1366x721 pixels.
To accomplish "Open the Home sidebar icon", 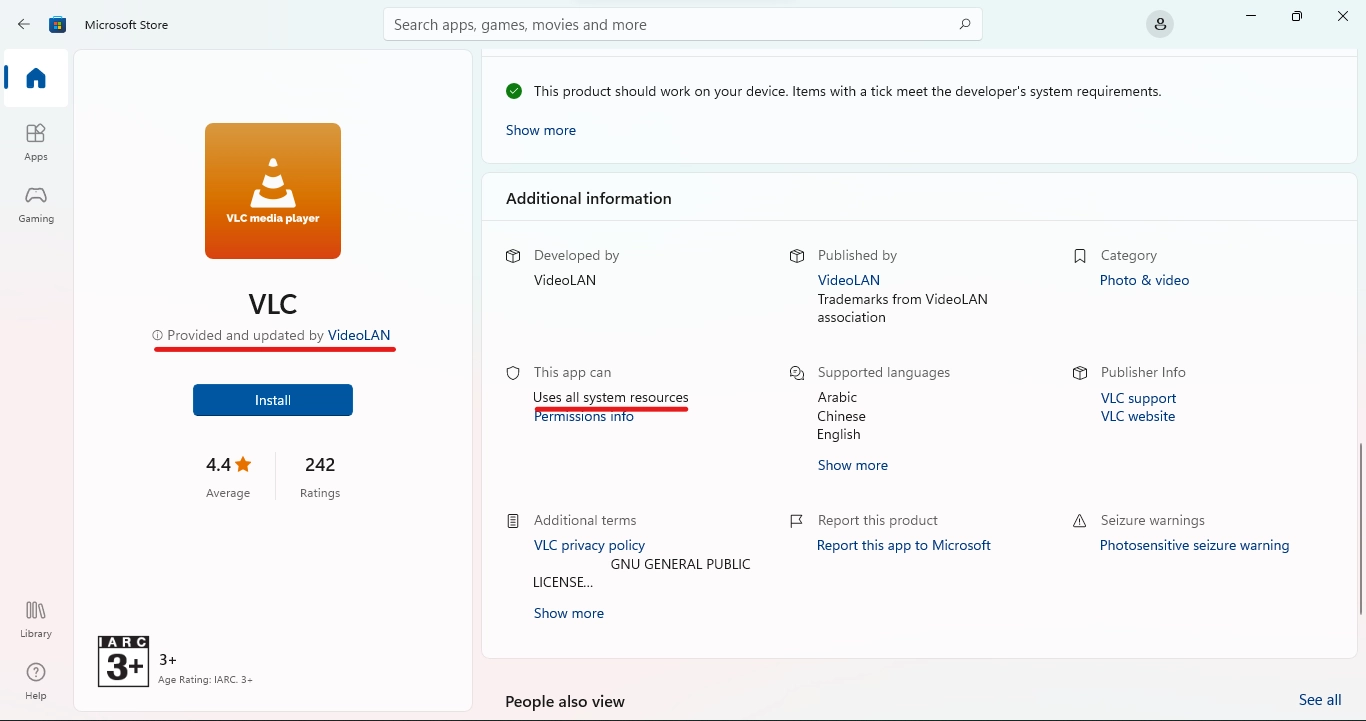I will coord(36,78).
